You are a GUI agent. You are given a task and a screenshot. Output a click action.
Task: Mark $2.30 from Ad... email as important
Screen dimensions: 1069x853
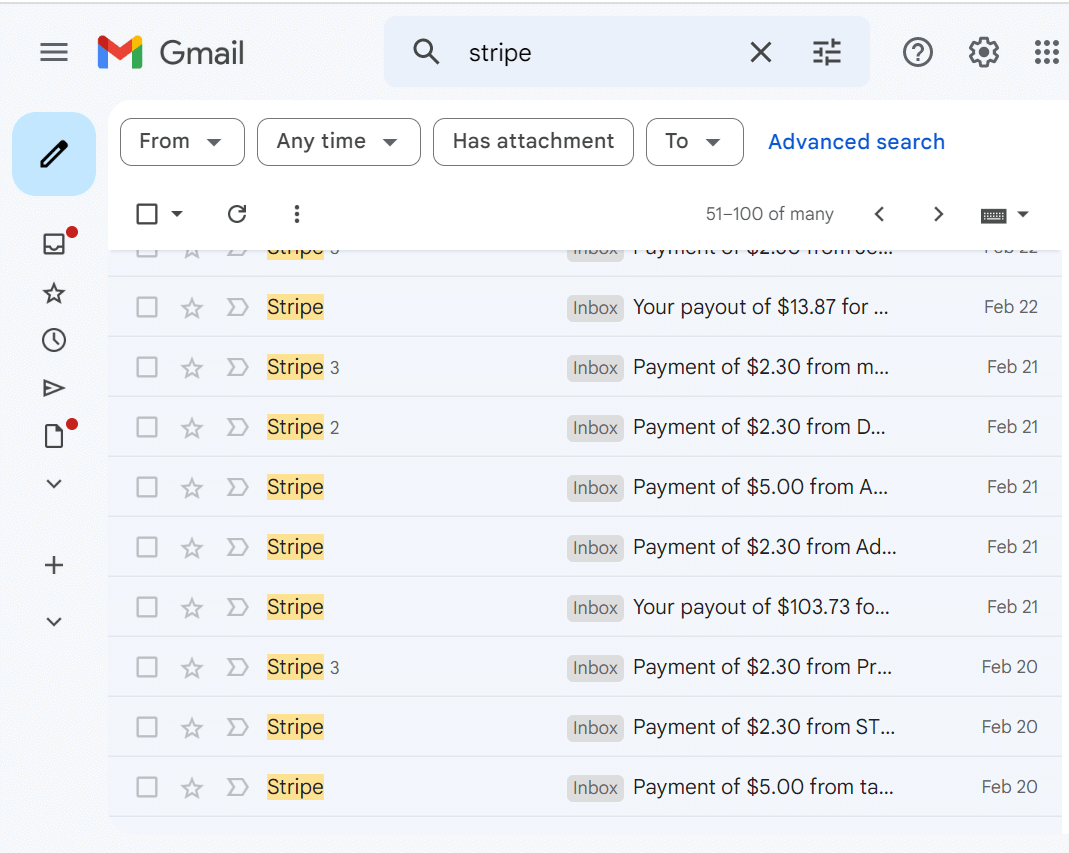pos(237,548)
